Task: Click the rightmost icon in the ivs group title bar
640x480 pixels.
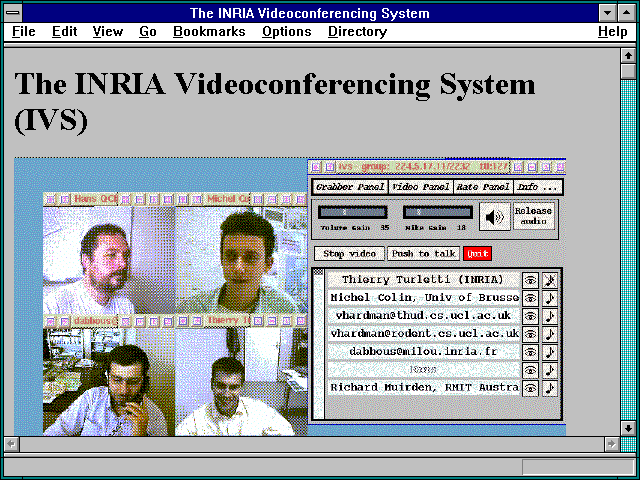Action: [x=561, y=167]
